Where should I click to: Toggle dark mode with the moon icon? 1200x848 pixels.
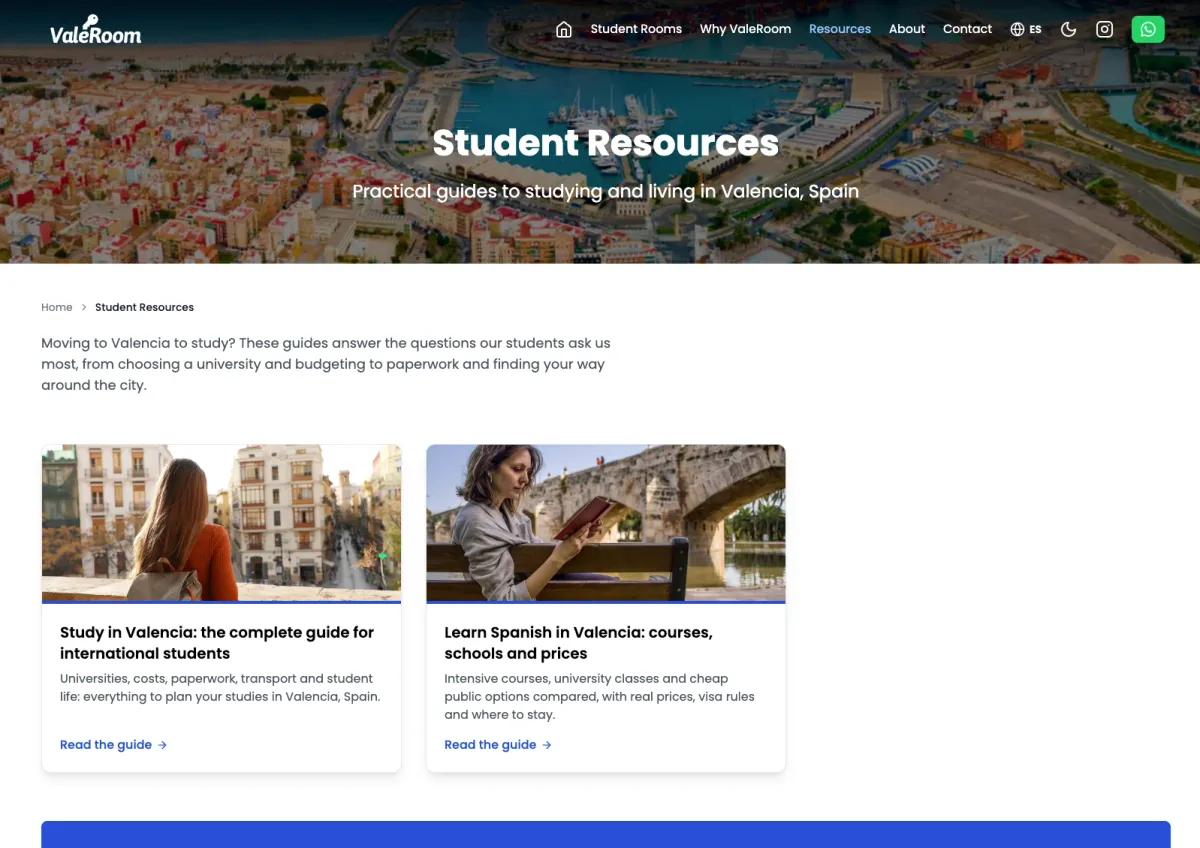click(x=1069, y=29)
